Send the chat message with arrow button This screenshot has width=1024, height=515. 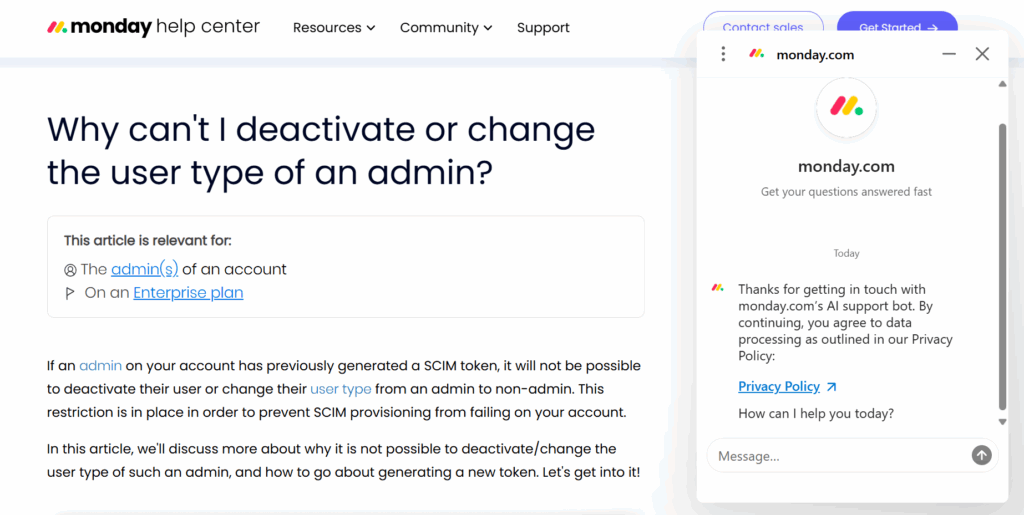tap(982, 455)
